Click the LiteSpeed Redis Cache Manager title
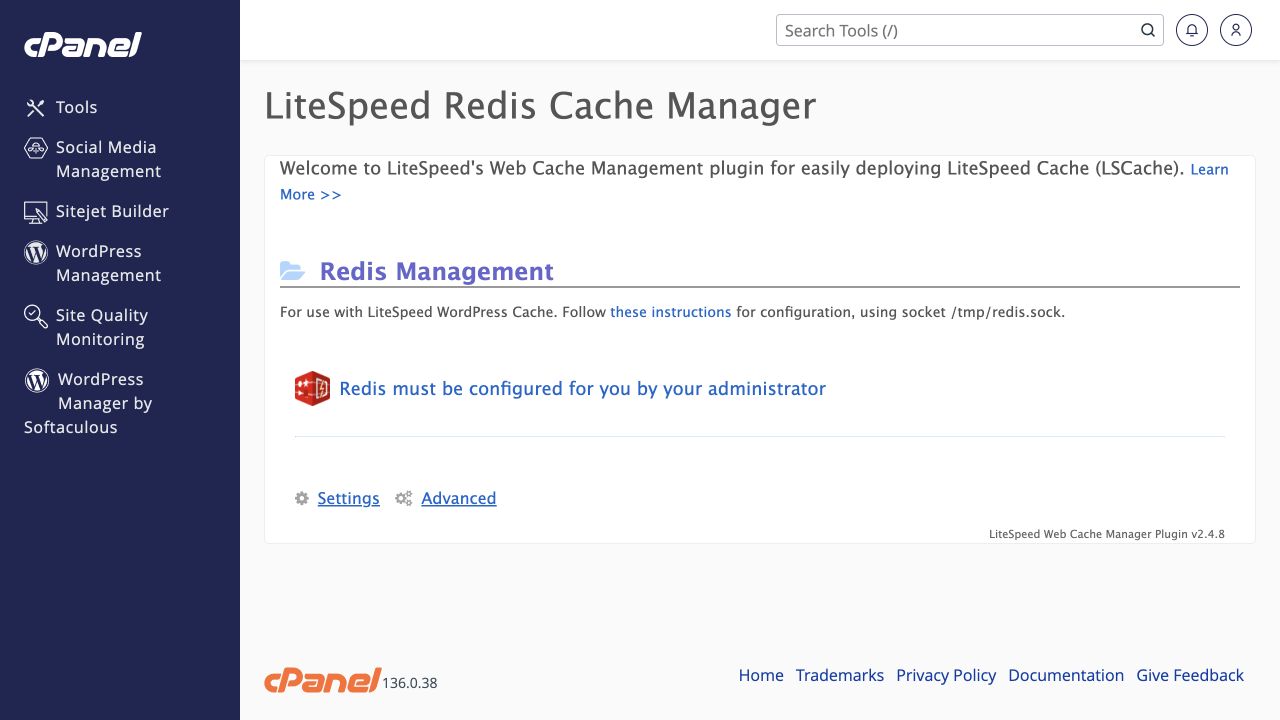 coord(540,106)
